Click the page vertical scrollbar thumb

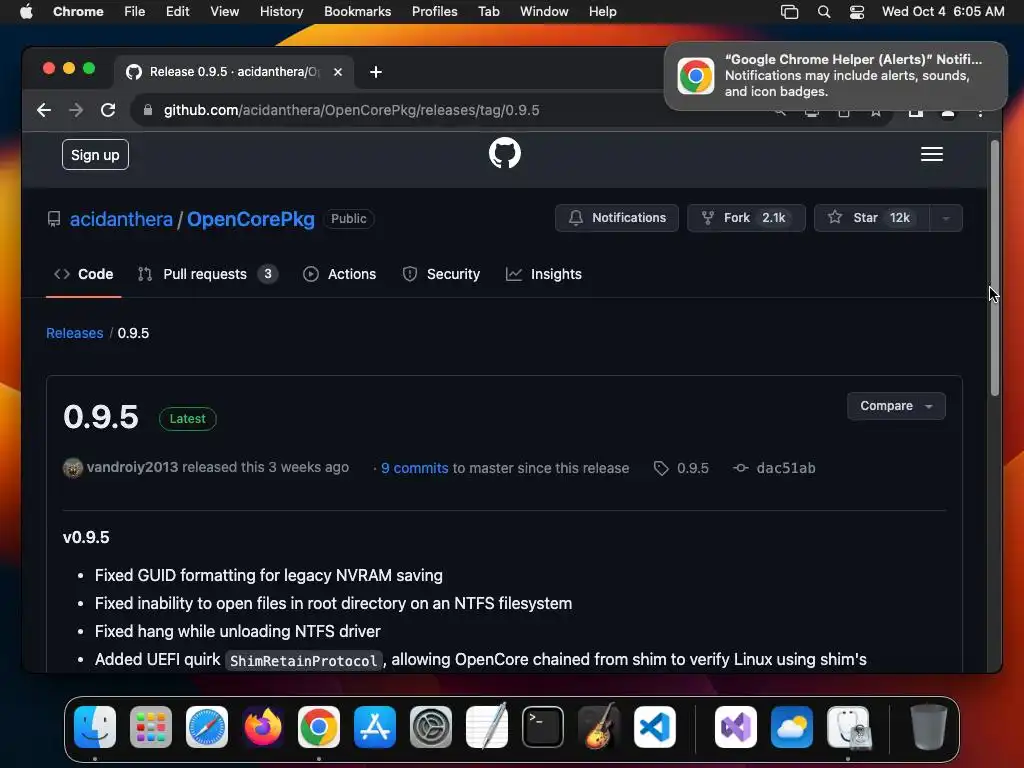pyautogui.click(x=995, y=268)
